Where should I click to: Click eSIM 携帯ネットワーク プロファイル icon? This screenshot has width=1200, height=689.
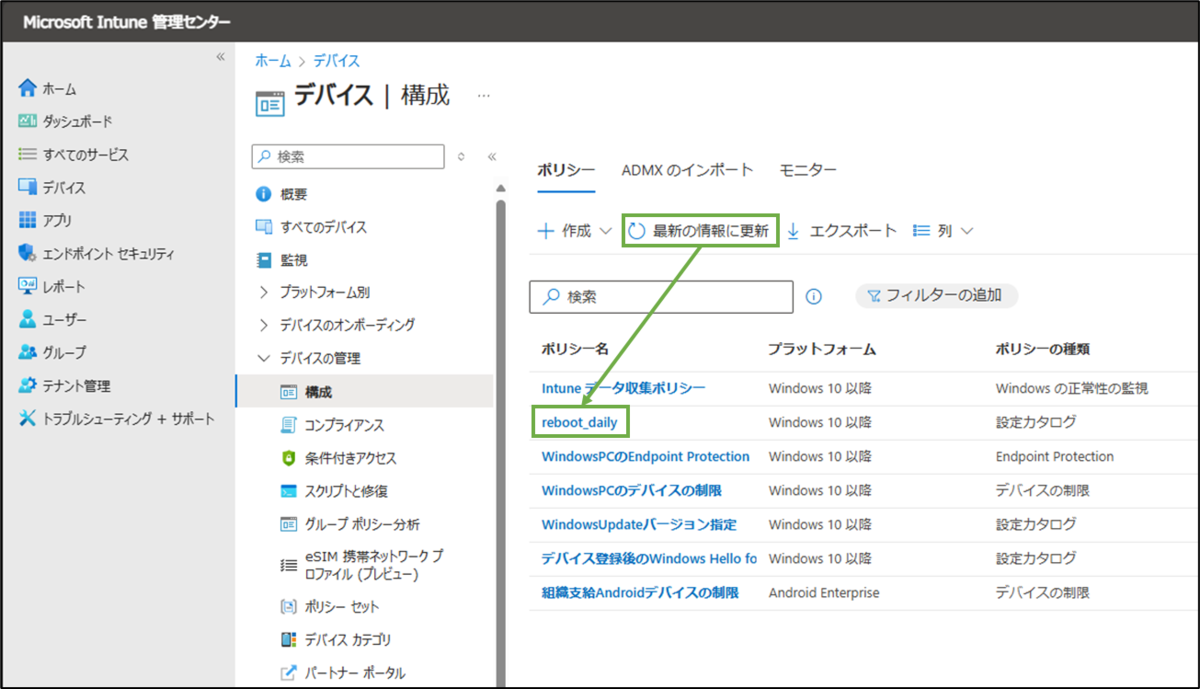[x=288, y=565]
